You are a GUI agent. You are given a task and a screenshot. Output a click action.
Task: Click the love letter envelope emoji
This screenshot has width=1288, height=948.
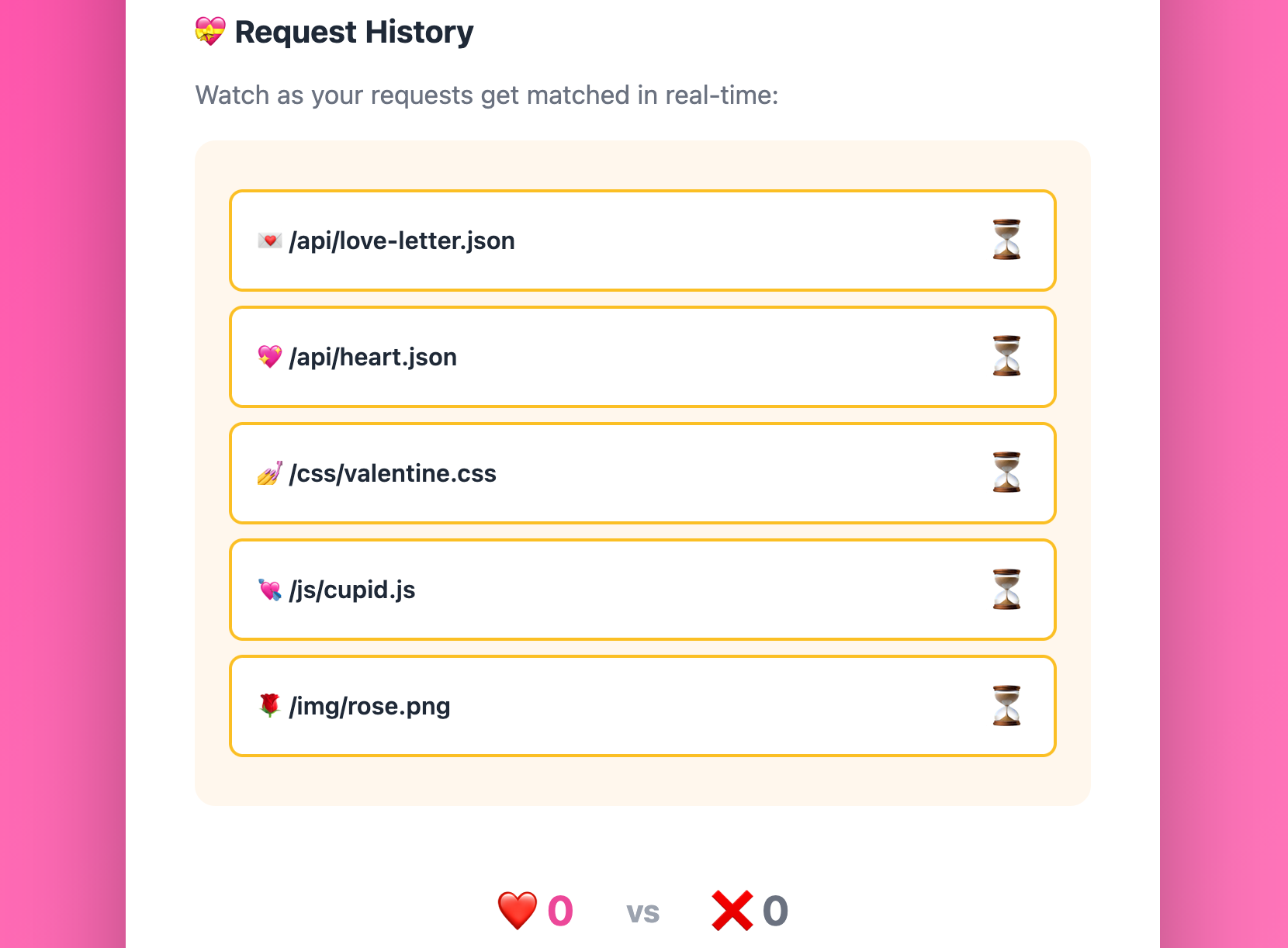[x=269, y=240]
